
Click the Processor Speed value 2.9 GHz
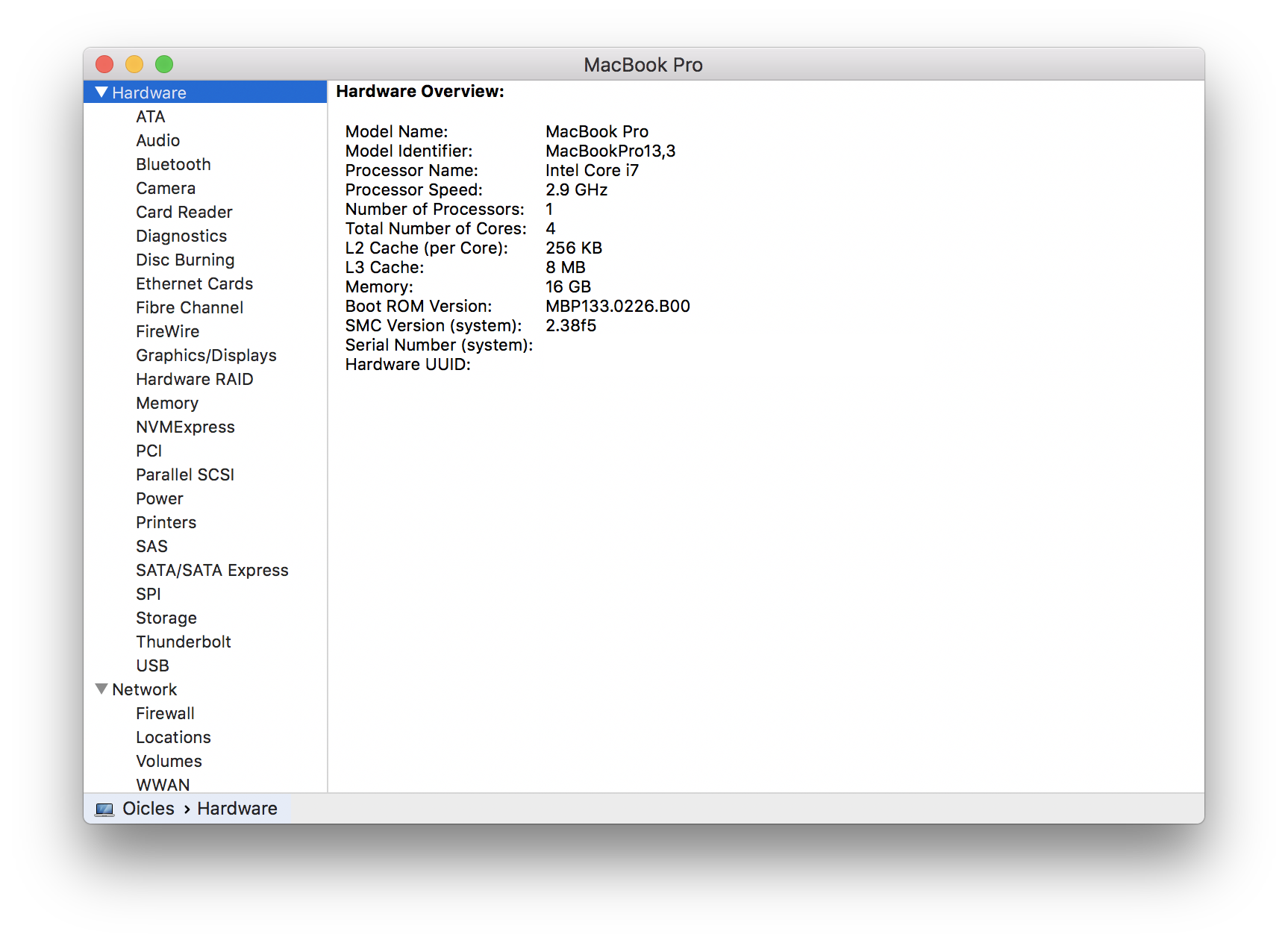pos(576,189)
